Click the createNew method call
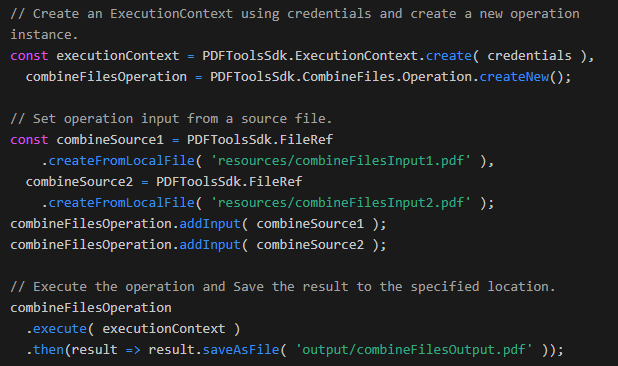The width and height of the screenshot is (618, 366). point(514,77)
